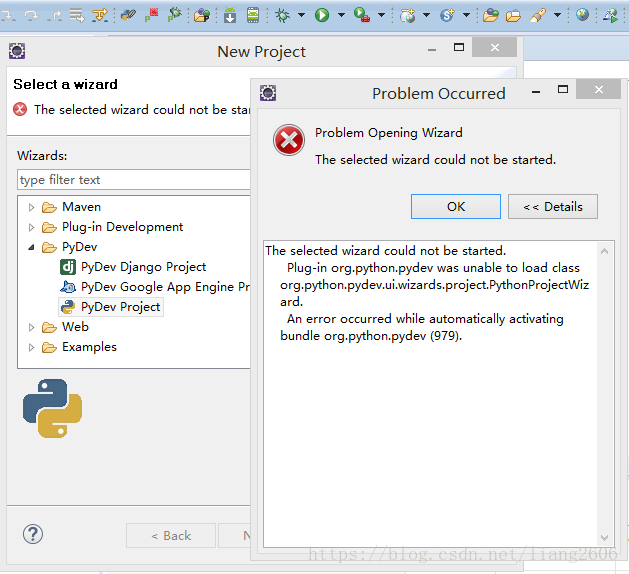Screen dimensions: 629x574
Task: Click the red-square P toolbar icon
Action: [152, 15]
